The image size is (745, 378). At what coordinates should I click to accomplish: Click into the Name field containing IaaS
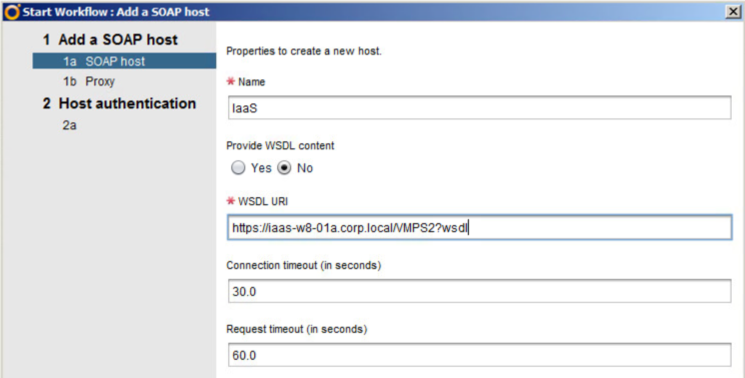(x=479, y=108)
